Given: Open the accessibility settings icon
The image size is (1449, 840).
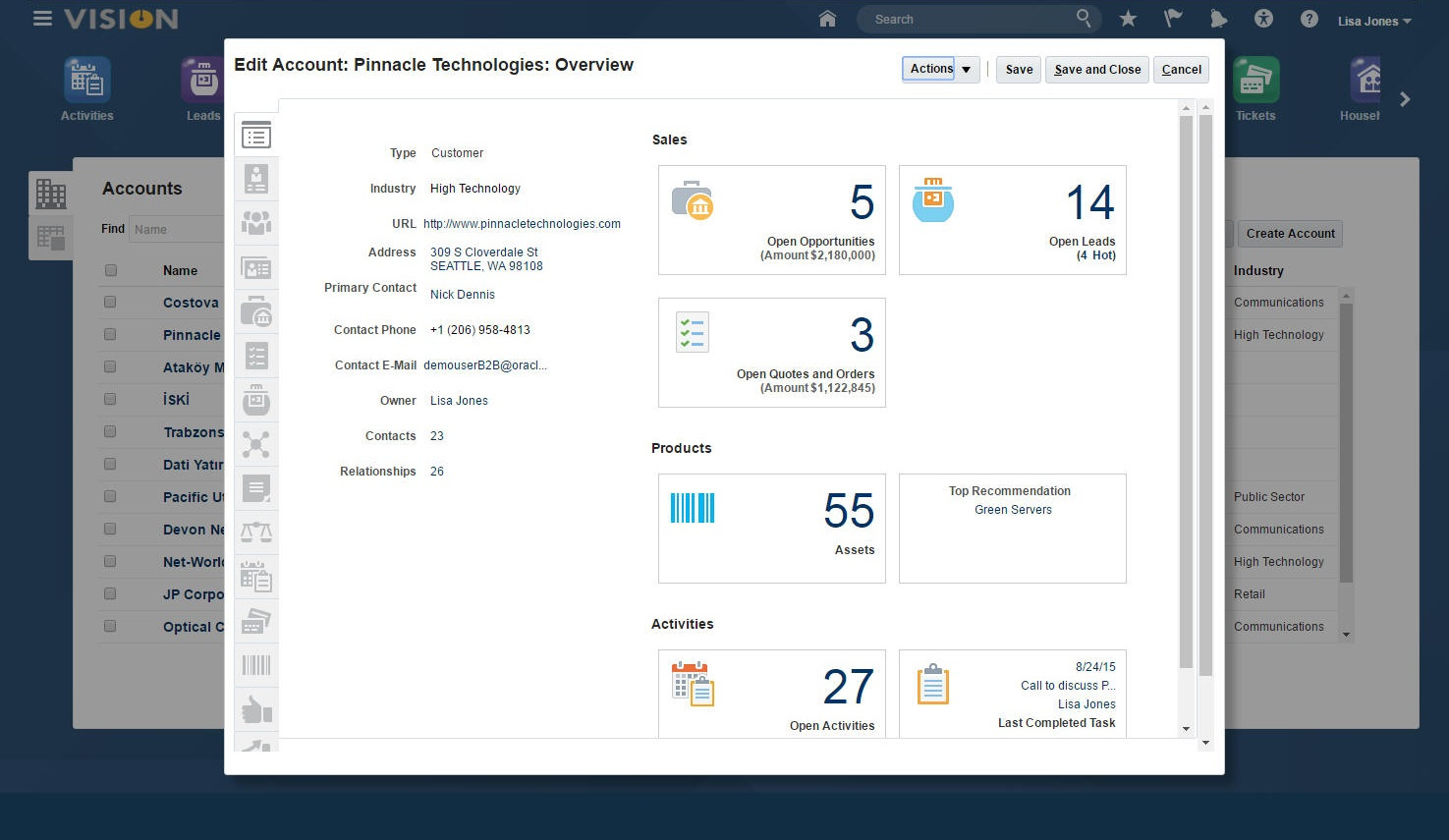Looking at the screenshot, I should click(1263, 19).
